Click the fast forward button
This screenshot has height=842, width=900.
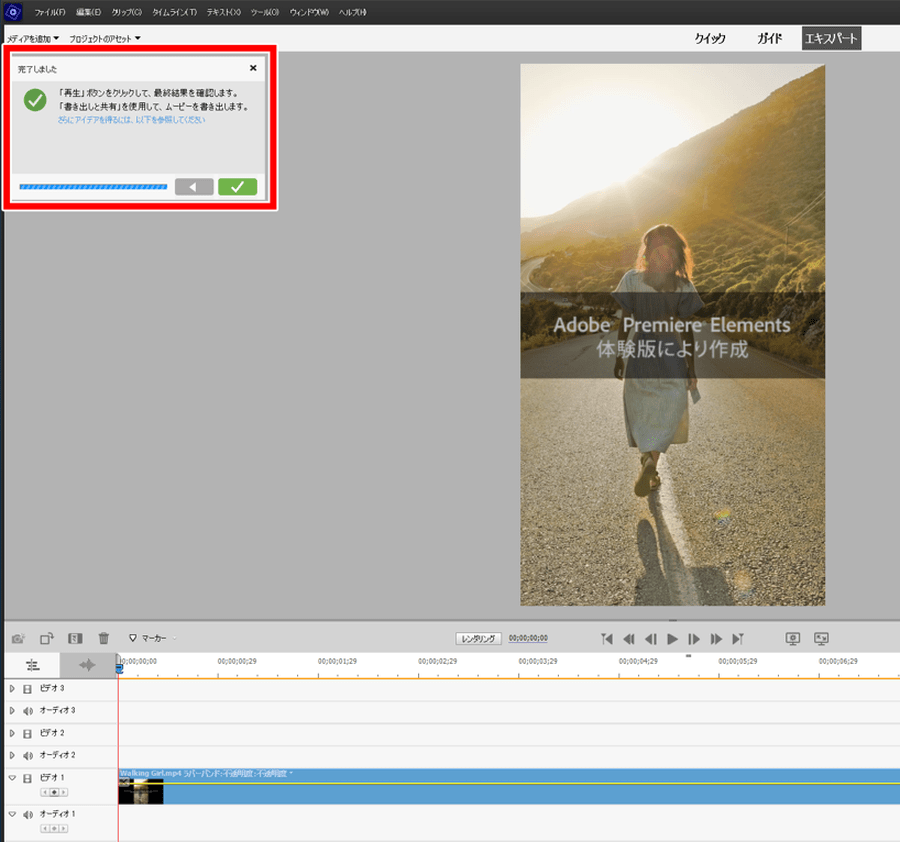716,639
